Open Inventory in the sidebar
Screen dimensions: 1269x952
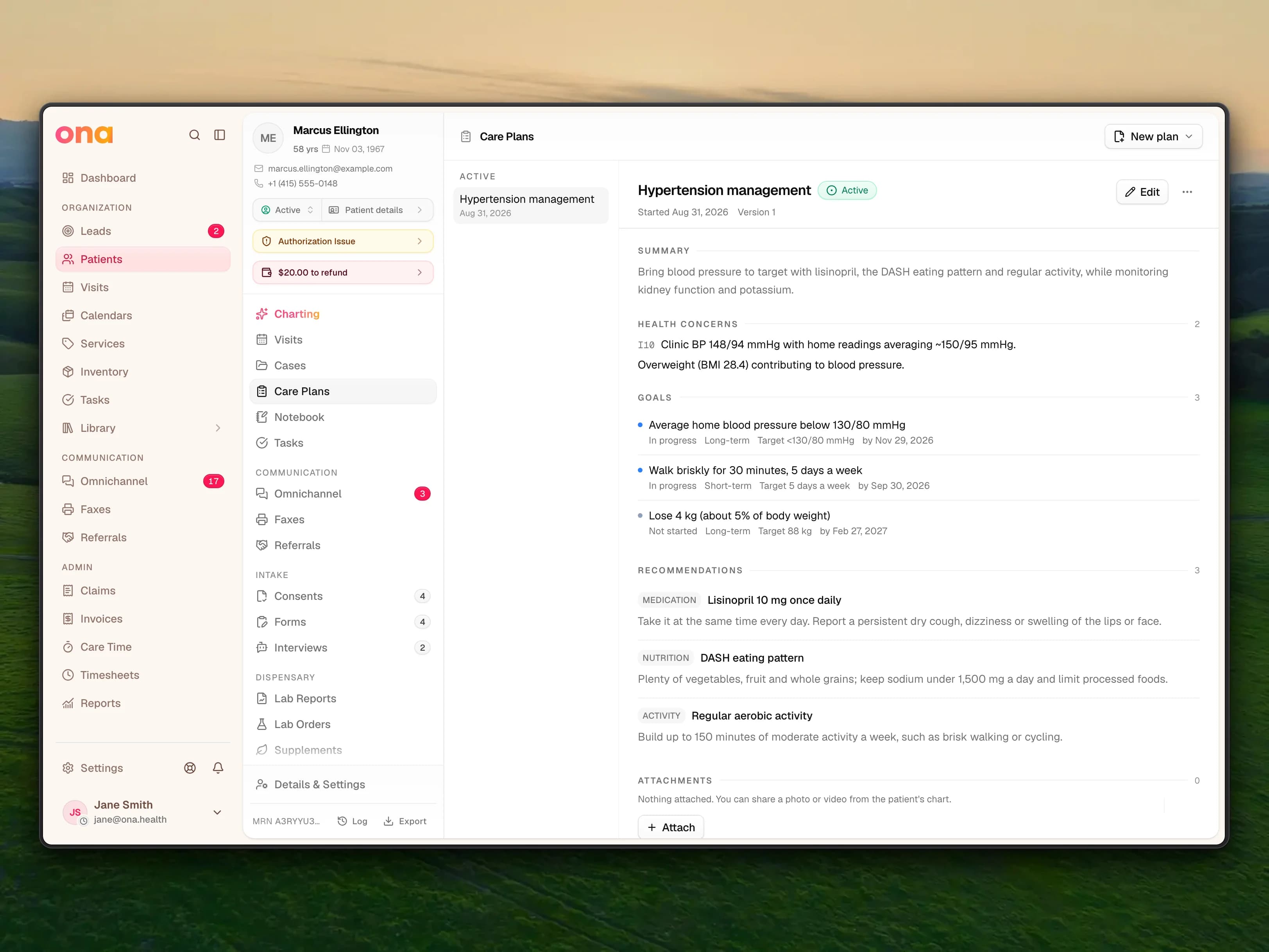[143, 372]
